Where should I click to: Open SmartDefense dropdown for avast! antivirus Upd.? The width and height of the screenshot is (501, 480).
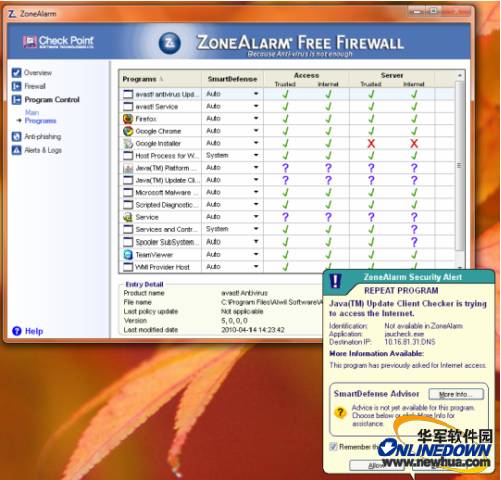(256, 94)
